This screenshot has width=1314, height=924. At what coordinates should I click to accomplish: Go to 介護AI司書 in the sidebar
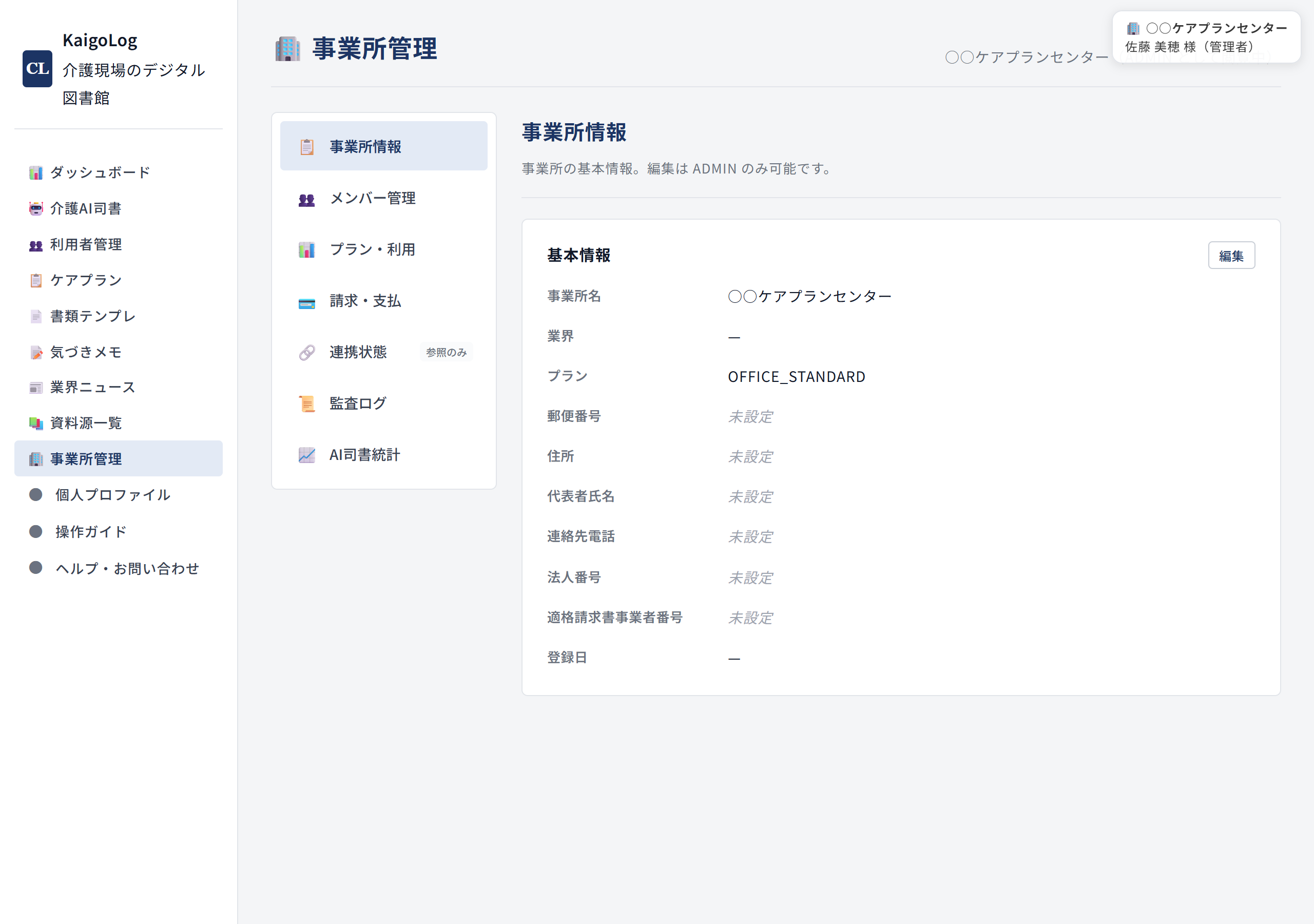point(119,208)
